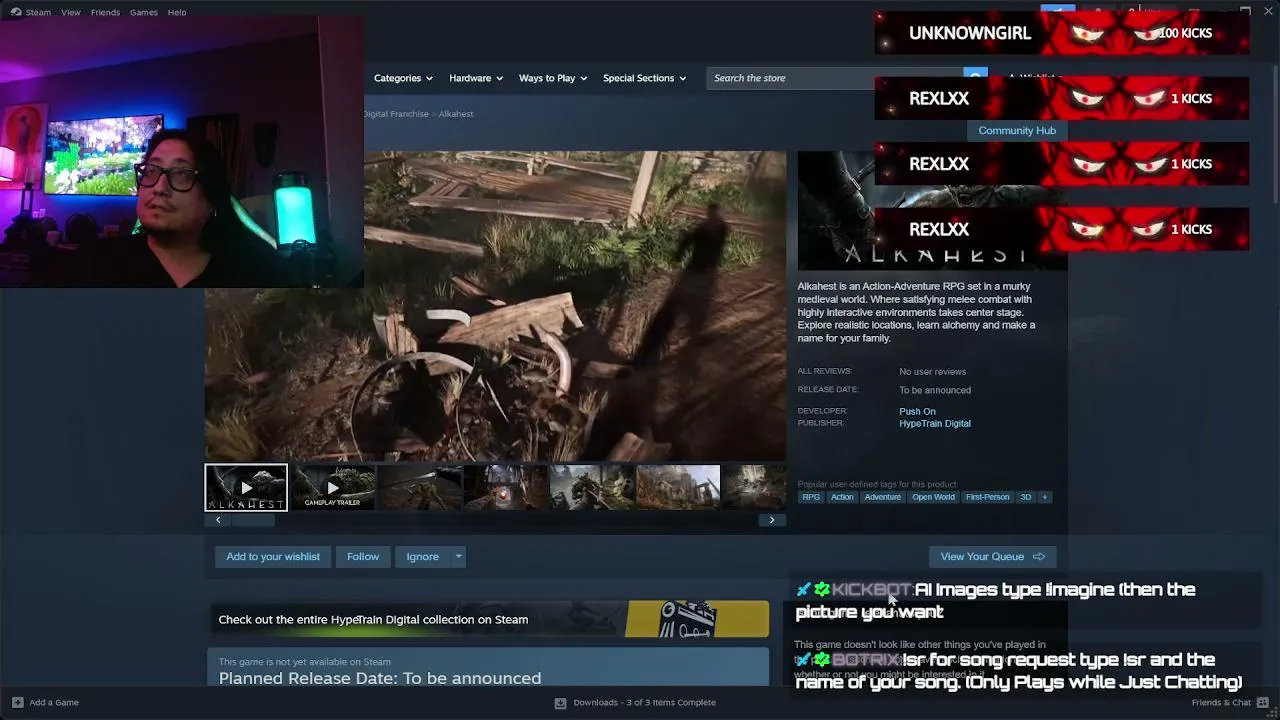The image size is (1280, 720).
Task: Click Add to your wishlist
Action: click(273, 557)
